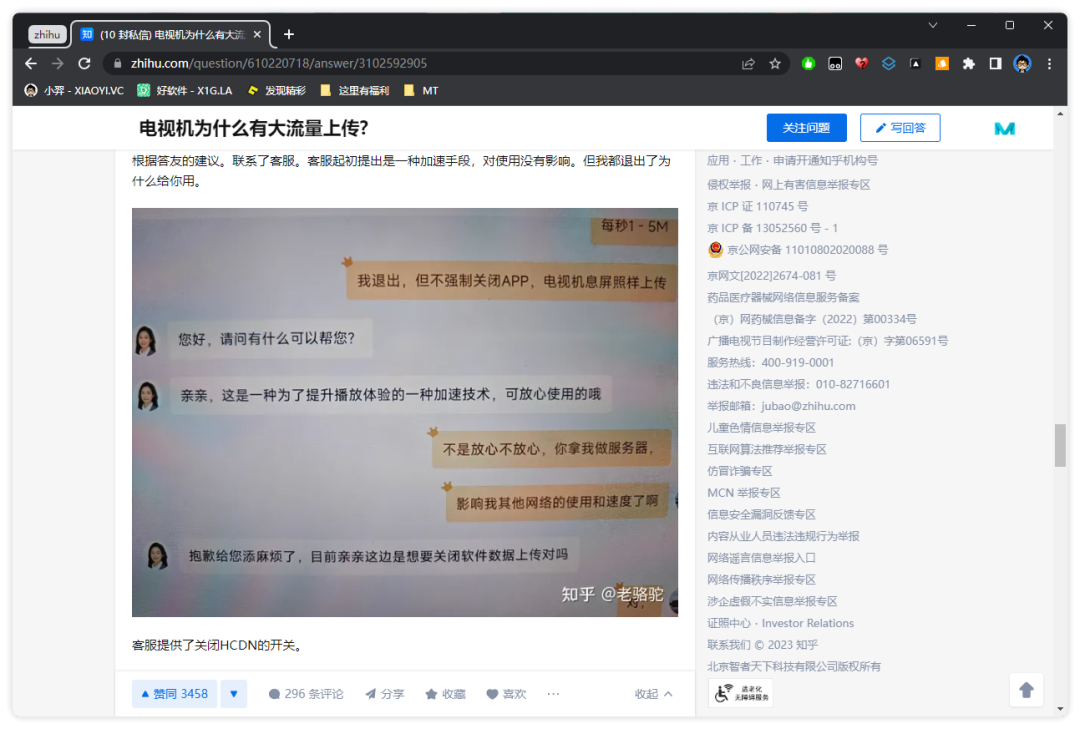Open the 发现精彩 bookmark
The width and height of the screenshot is (1080, 729).
tap(276, 90)
